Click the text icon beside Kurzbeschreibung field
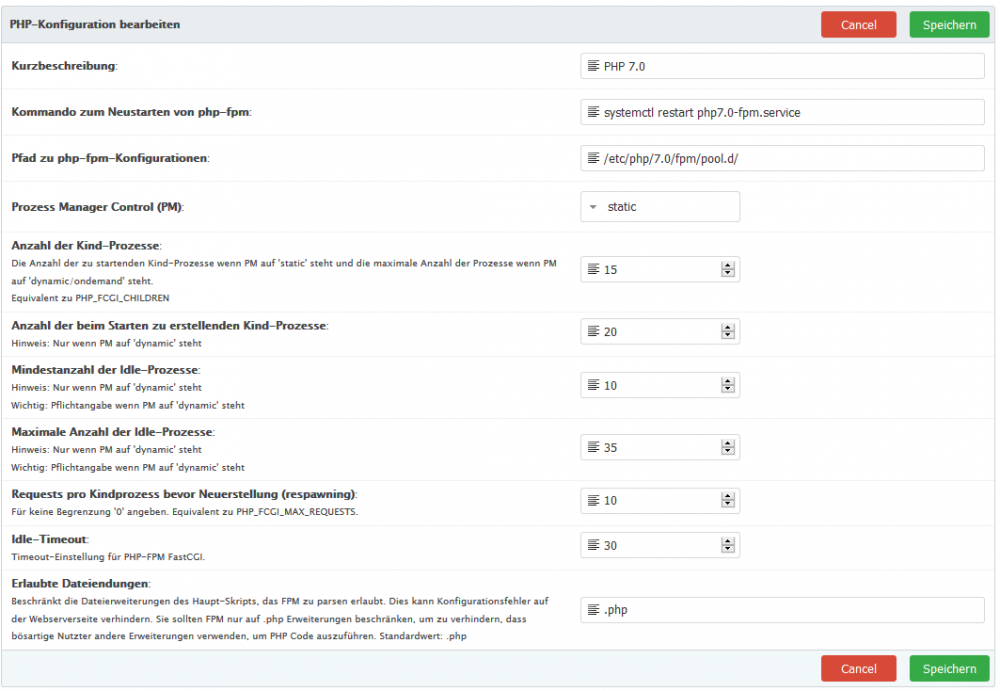1000x691 pixels. point(592,66)
